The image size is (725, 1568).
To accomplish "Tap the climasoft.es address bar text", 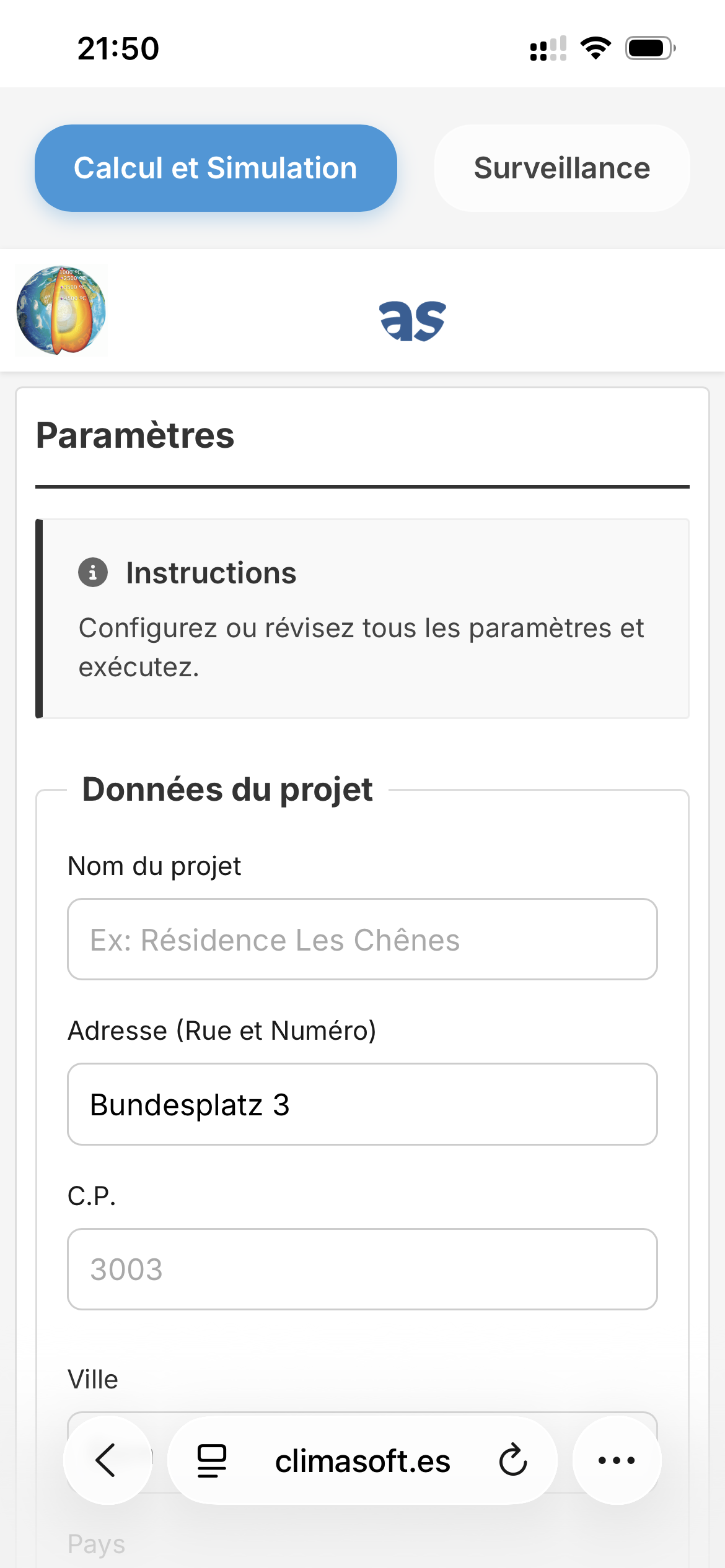I will pos(362,1461).
